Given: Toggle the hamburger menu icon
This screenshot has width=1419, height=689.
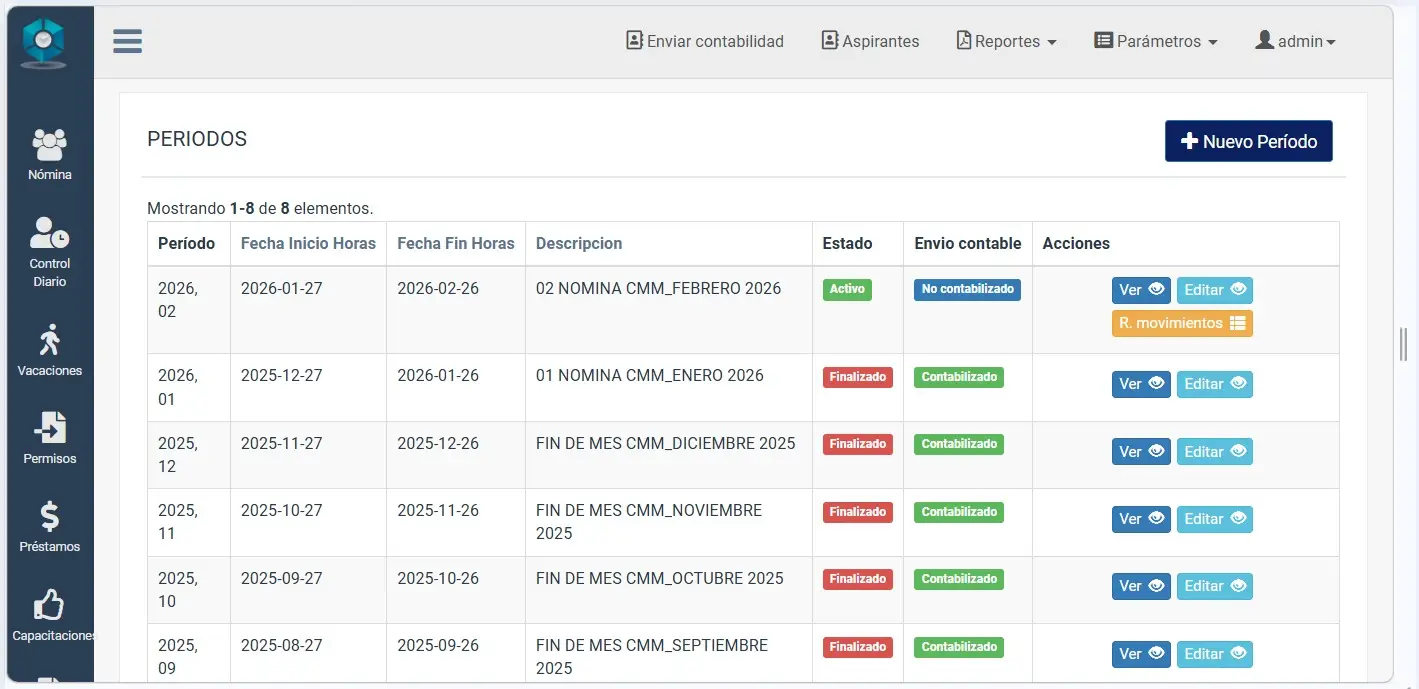Looking at the screenshot, I should click(x=127, y=41).
